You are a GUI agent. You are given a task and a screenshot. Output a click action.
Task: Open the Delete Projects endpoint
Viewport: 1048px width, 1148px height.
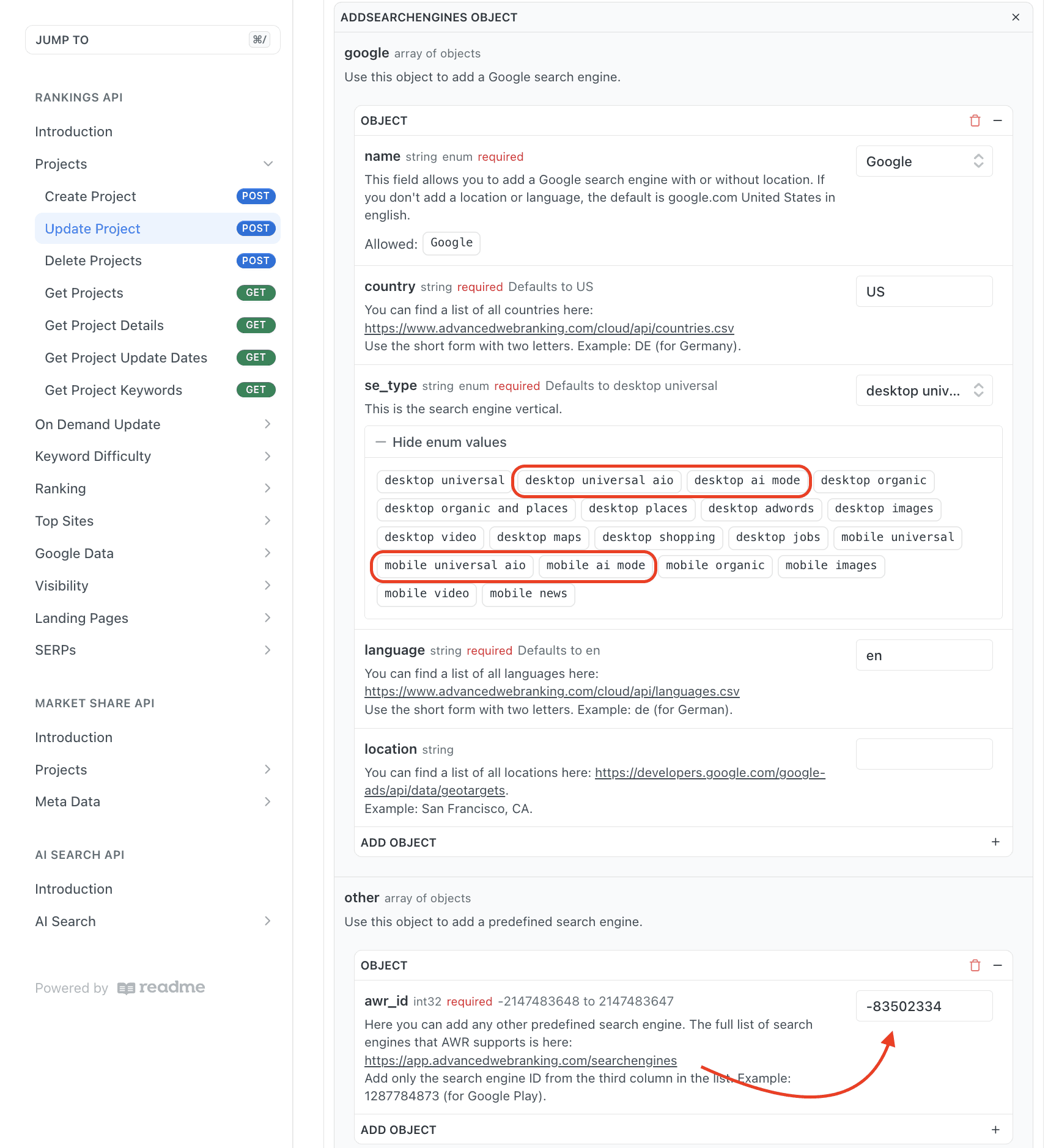click(x=158, y=260)
